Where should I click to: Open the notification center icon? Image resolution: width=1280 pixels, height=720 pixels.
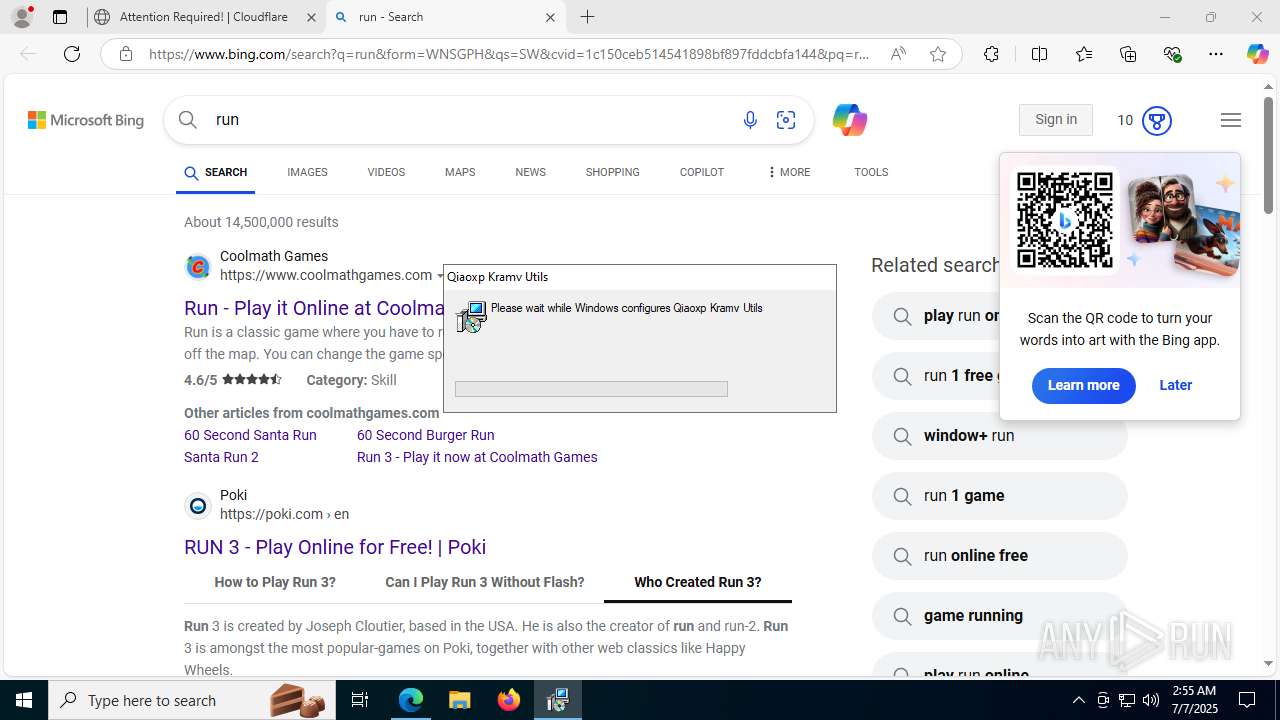(1248, 700)
